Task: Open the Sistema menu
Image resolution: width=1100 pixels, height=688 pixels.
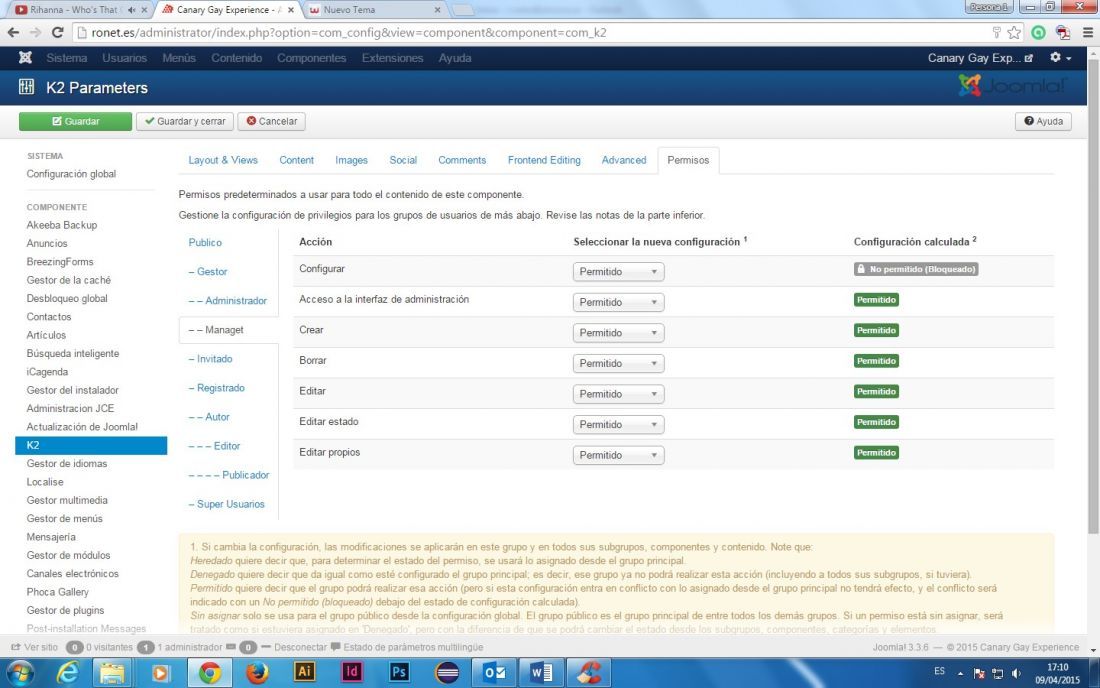Action: tap(67, 58)
